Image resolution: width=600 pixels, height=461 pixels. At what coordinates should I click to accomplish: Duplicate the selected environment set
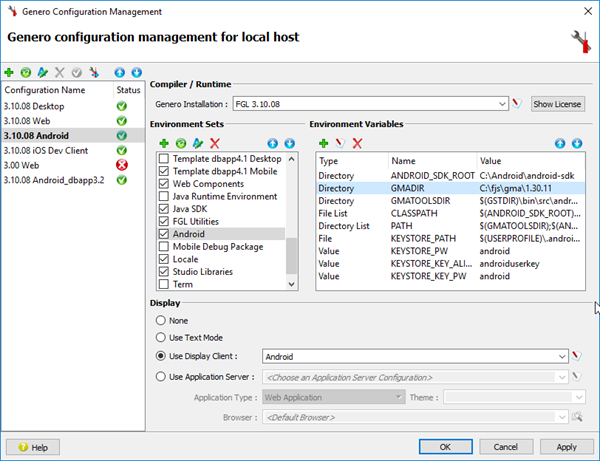[x=181, y=143]
